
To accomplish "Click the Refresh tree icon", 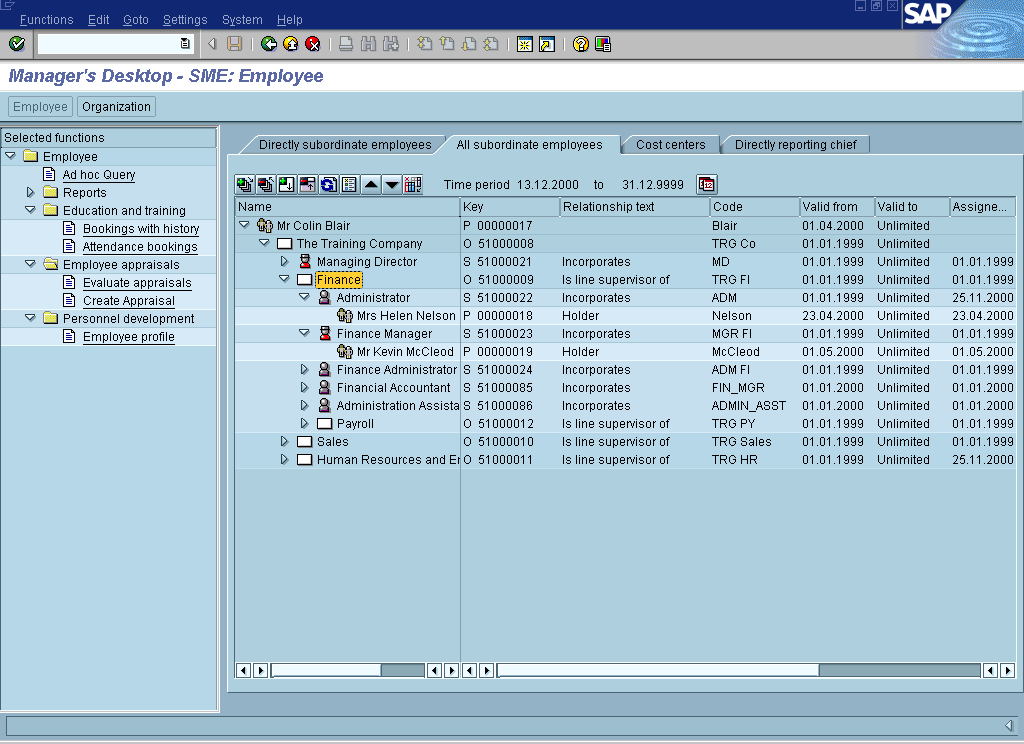I will [328, 185].
